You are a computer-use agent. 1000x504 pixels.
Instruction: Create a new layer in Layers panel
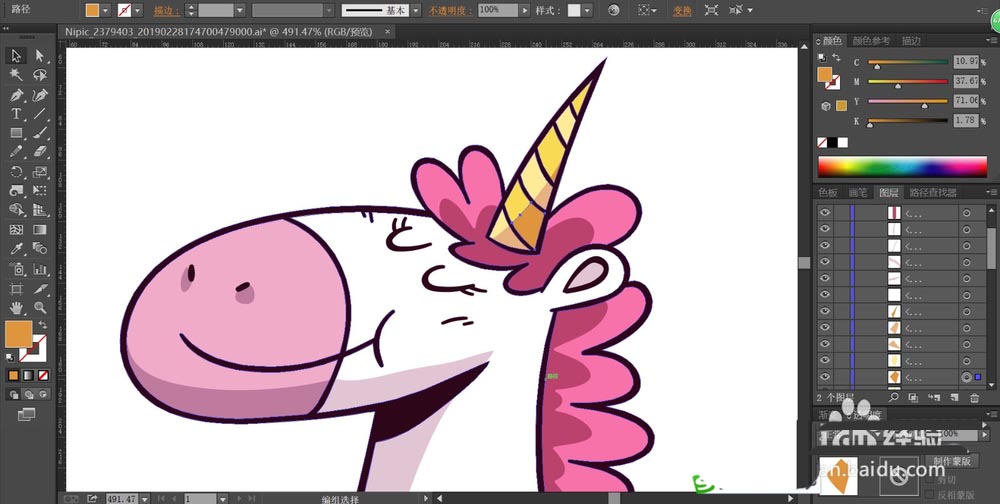(x=954, y=397)
